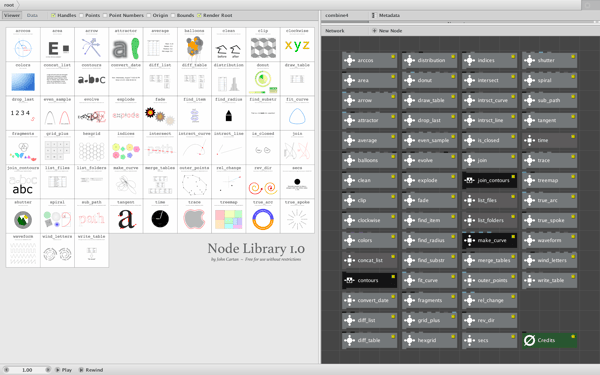Click the wind_letters node
The width and height of the screenshot is (600, 375).
[549, 260]
